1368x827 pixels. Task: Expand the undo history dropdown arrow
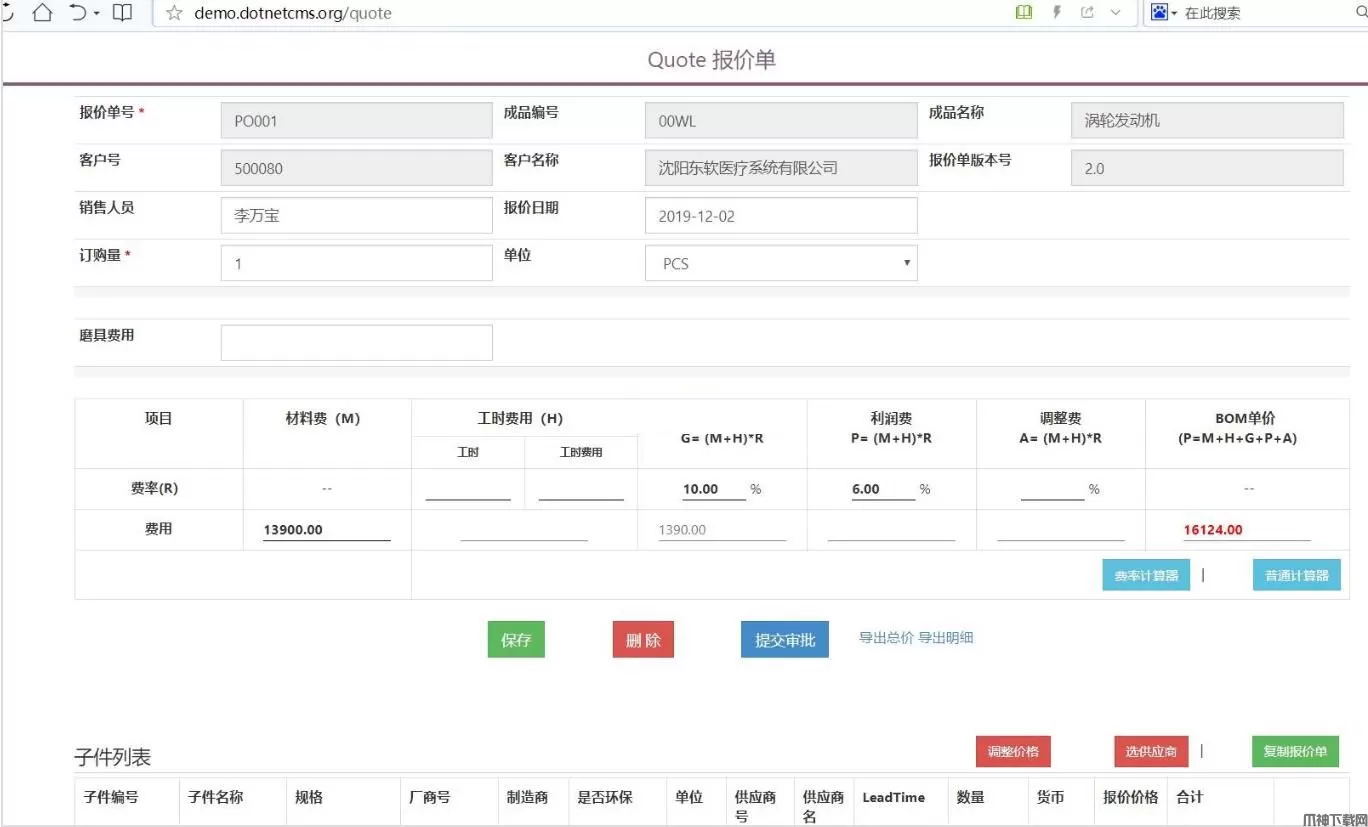click(x=97, y=13)
